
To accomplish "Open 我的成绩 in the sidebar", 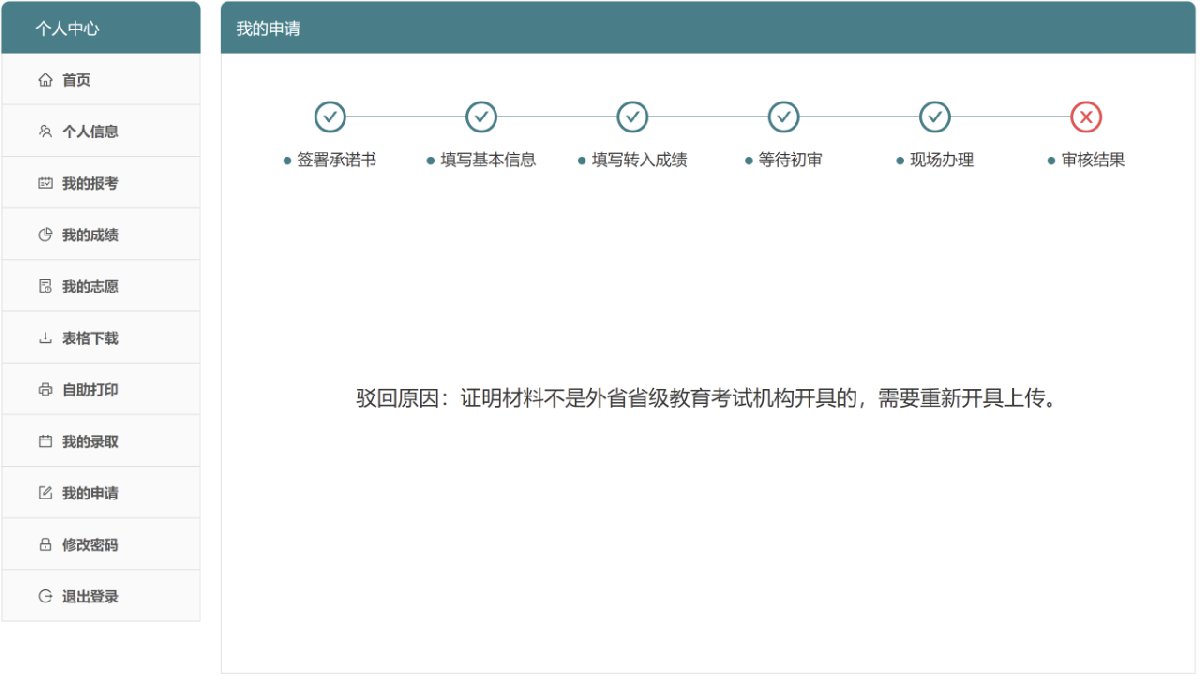I will pos(101,235).
